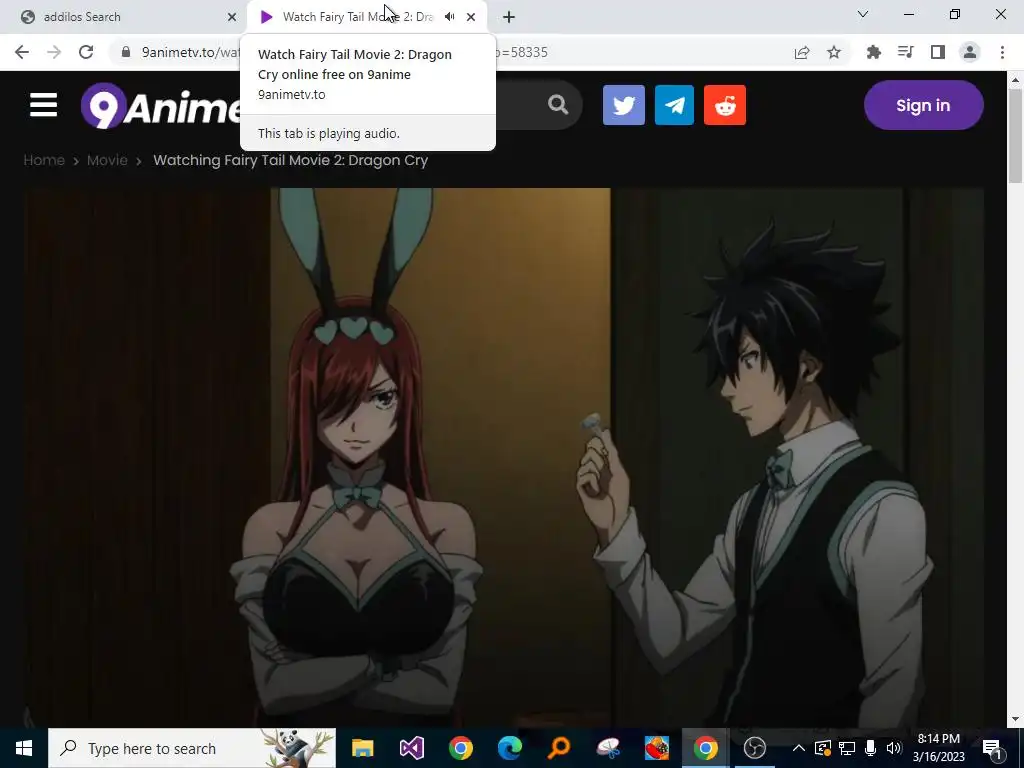The height and width of the screenshot is (768, 1024).
Task: Open the Twitter share button
Action: 624,105
